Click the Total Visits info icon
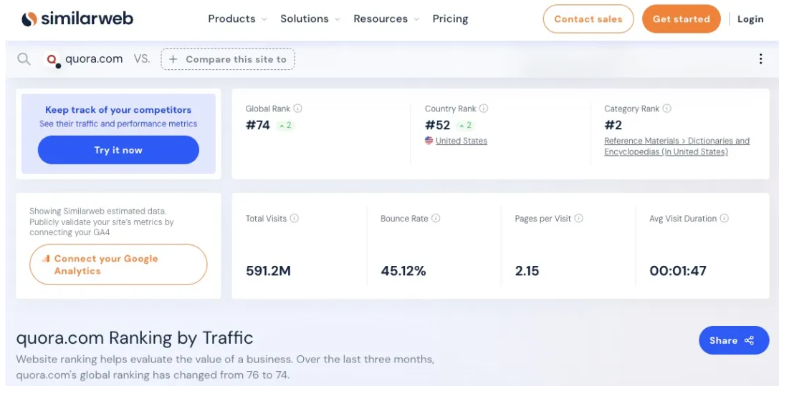The height and width of the screenshot is (403, 787). coord(294,218)
